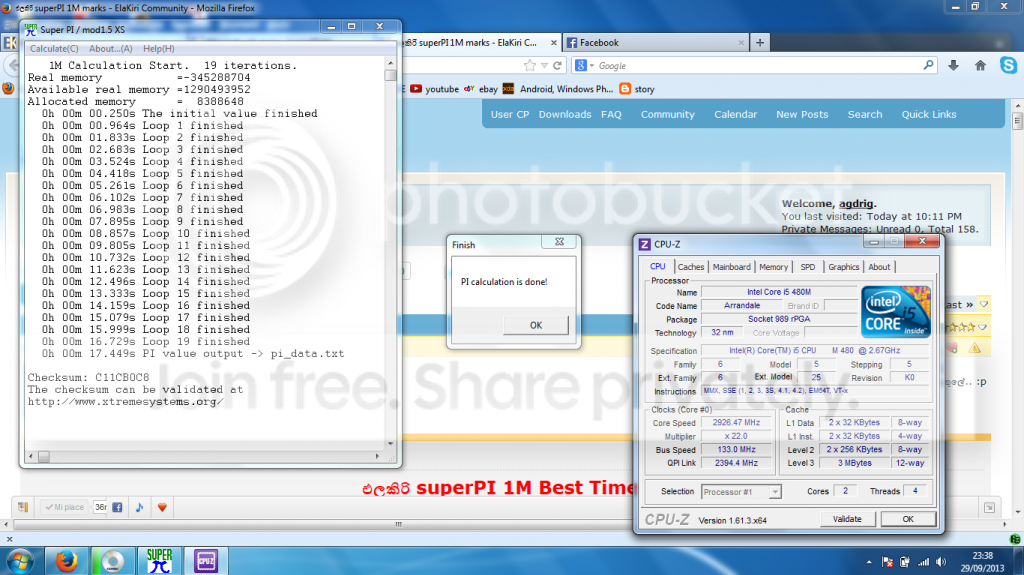Image resolution: width=1024 pixels, height=575 pixels.
Task: Click the Action Center flag tray icon
Action: (x=887, y=562)
